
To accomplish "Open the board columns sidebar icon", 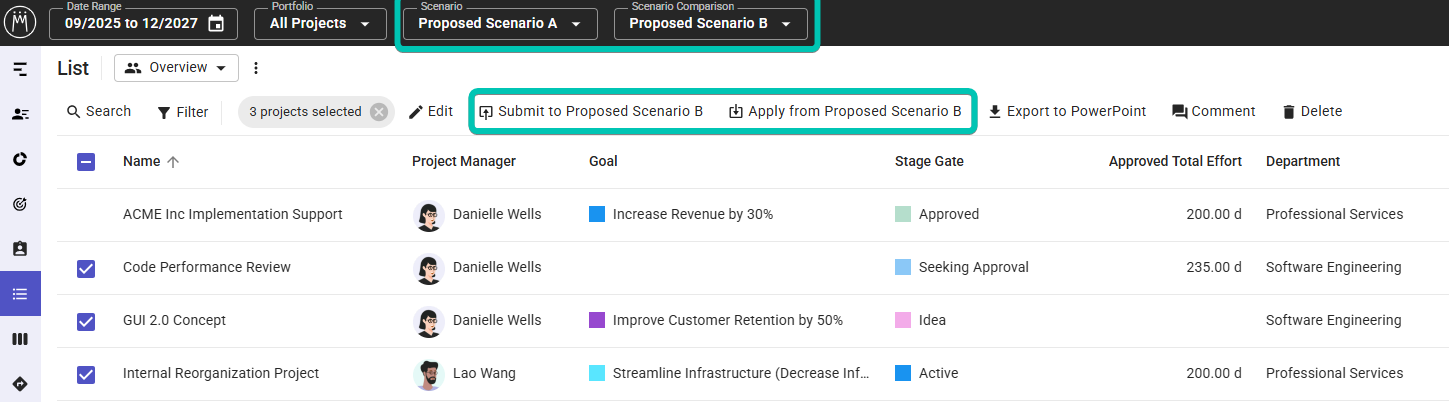I will pyautogui.click(x=20, y=339).
